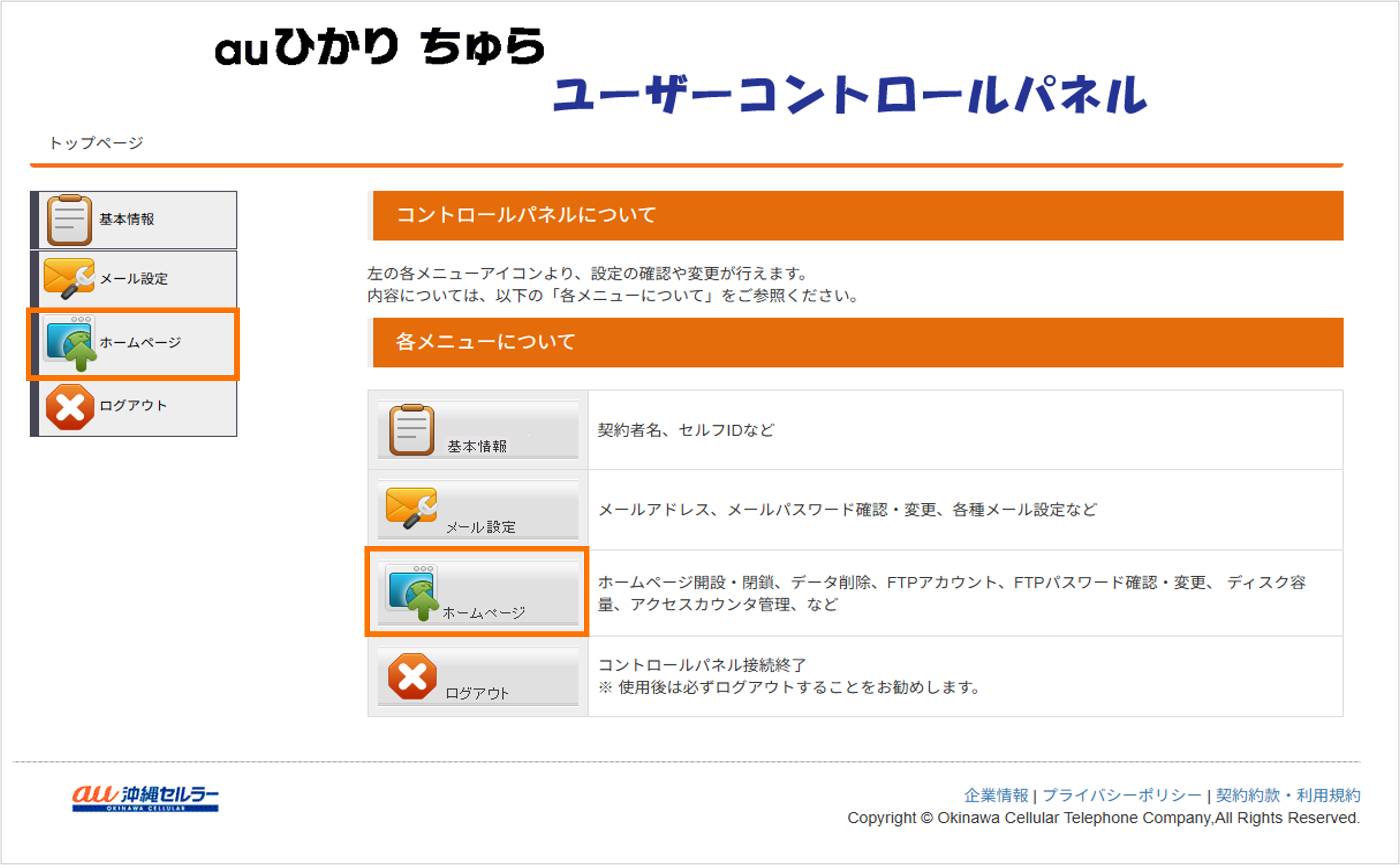
Task: Click the メール設定 label in the menu table
Action: pyautogui.click(x=481, y=527)
